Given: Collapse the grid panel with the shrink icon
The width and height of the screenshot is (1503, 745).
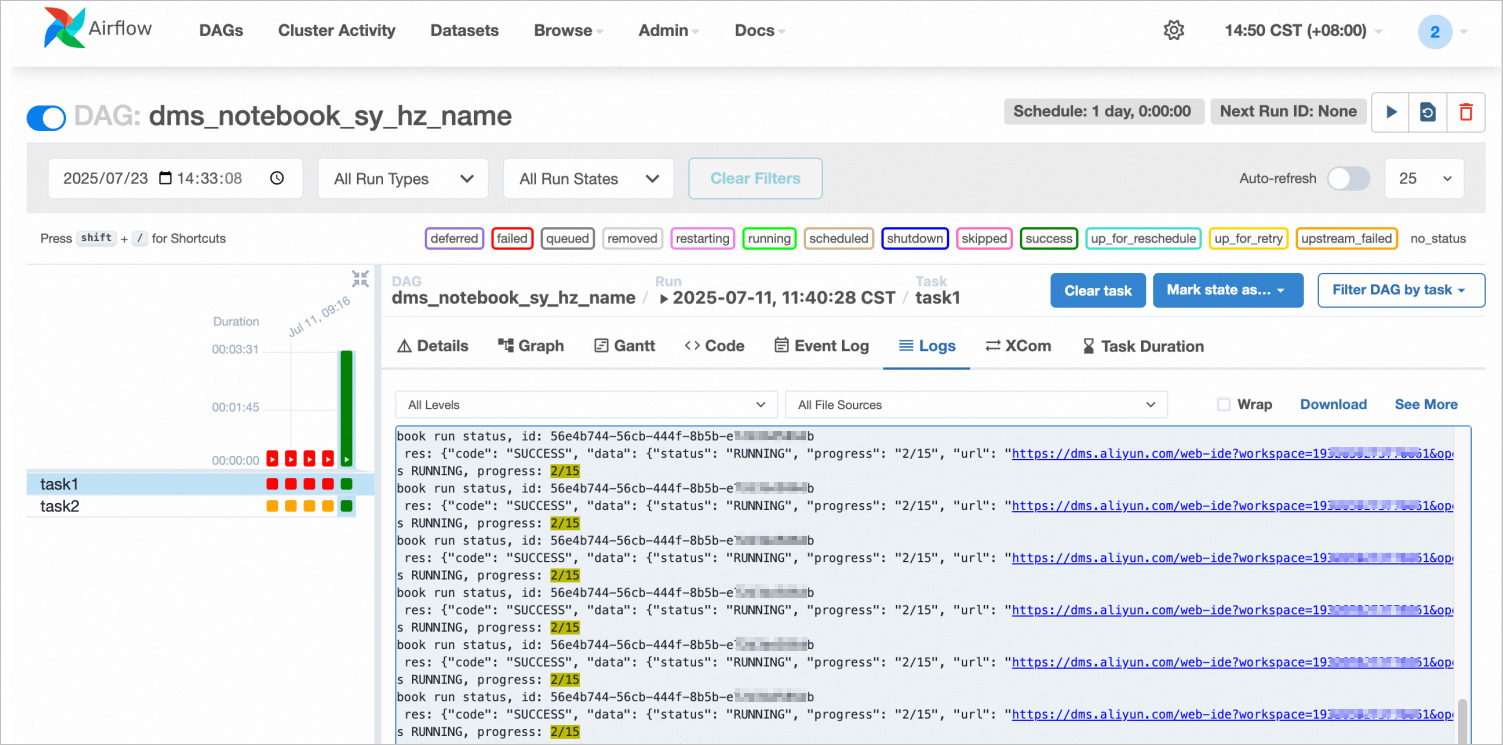Looking at the screenshot, I should (x=360, y=279).
